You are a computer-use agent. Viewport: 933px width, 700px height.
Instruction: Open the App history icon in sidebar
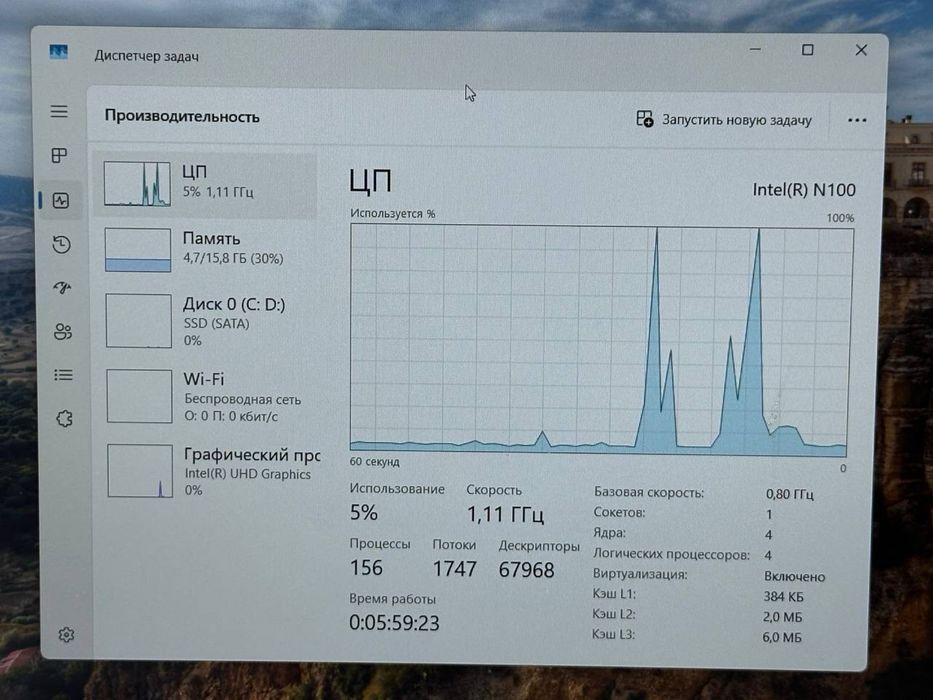(61, 245)
